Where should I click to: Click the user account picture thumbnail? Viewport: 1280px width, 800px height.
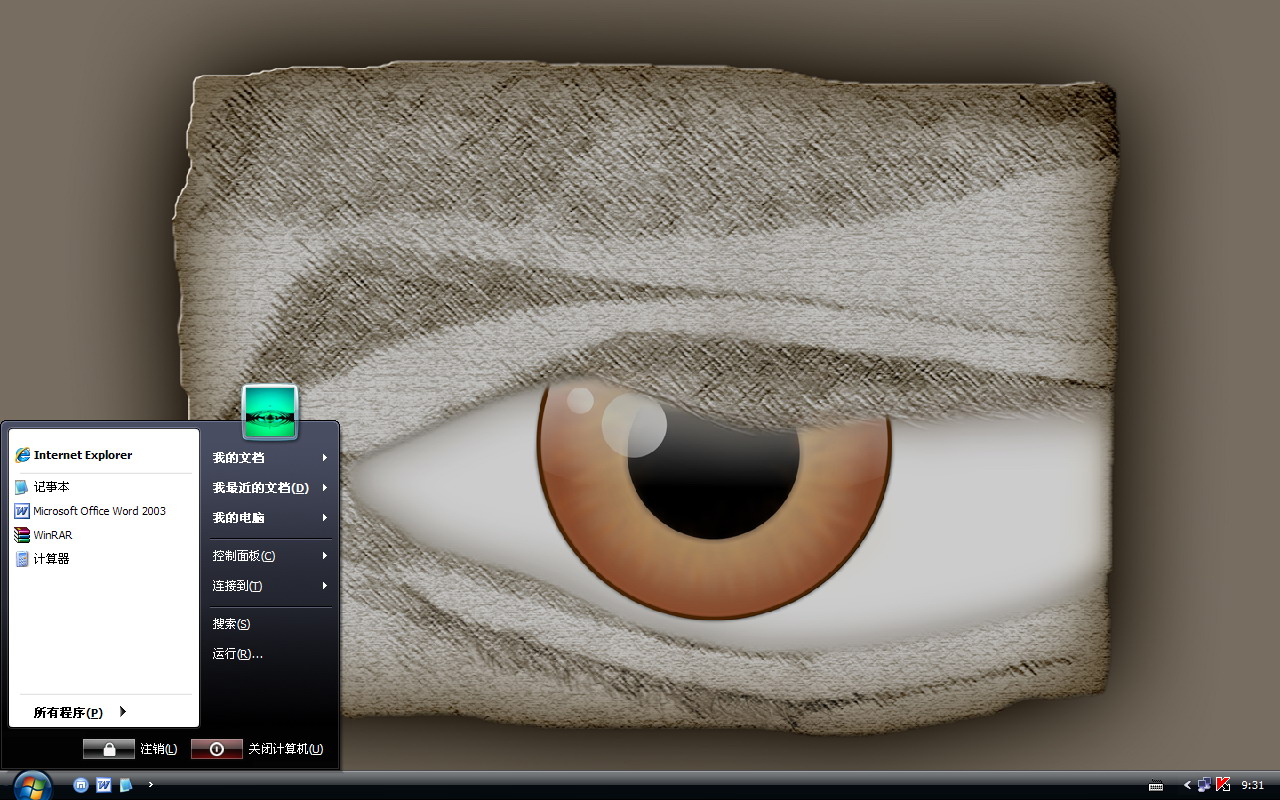click(x=270, y=412)
